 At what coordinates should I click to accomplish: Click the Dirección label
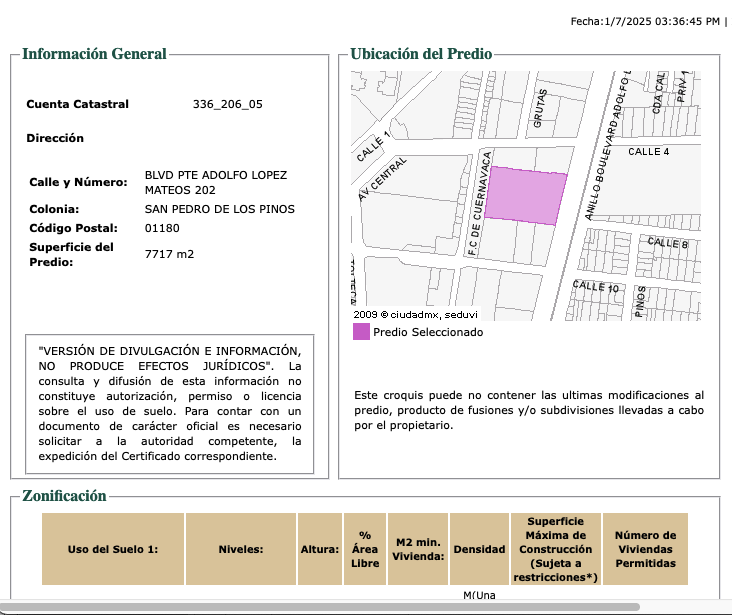[x=55, y=138]
